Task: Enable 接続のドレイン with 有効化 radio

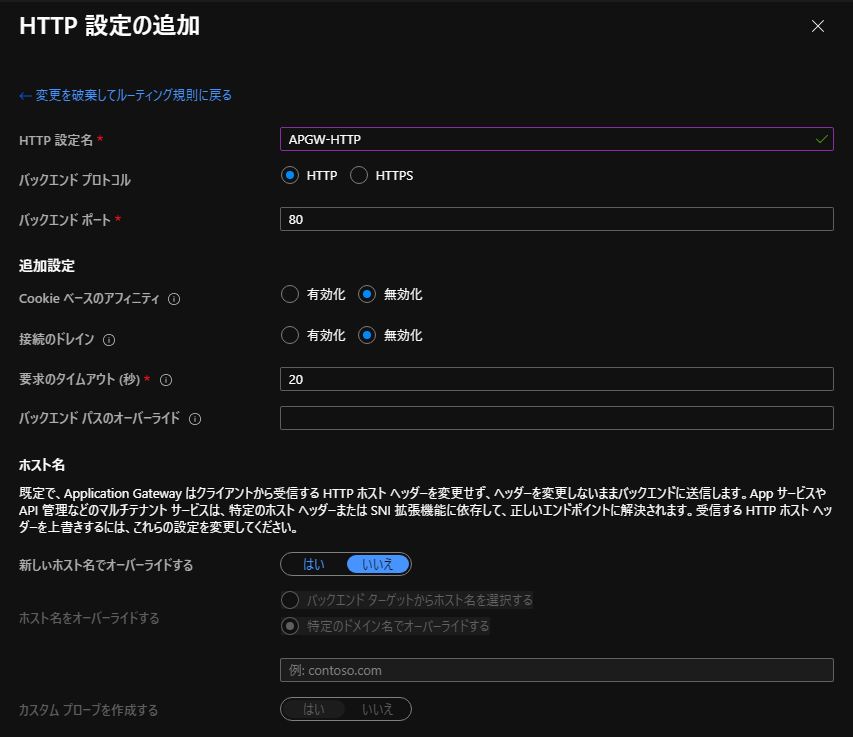Action: 290,335
